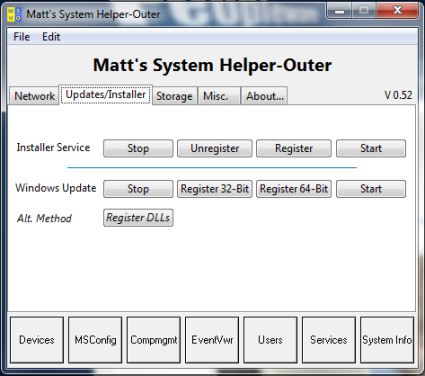Switch to the Storage tab
The width and height of the screenshot is (425, 376).
tap(174, 96)
